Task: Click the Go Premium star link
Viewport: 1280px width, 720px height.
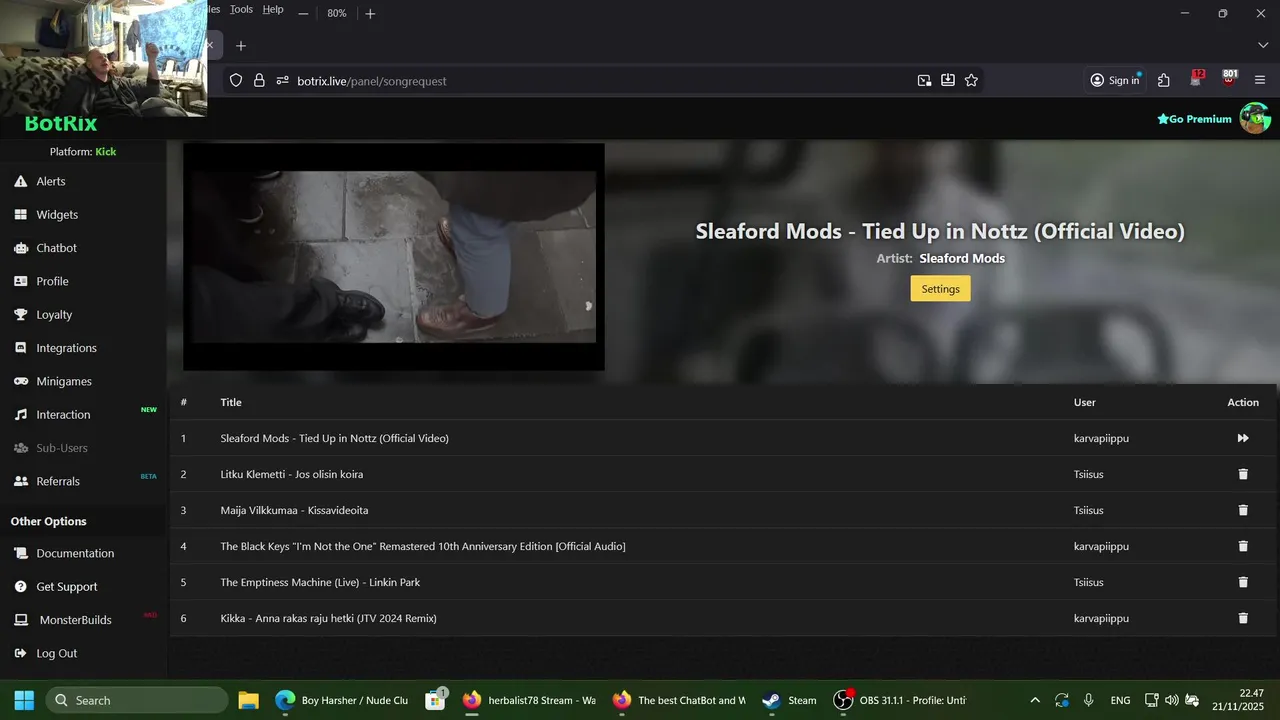Action: pyautogui.click(x=1194, y=119)
